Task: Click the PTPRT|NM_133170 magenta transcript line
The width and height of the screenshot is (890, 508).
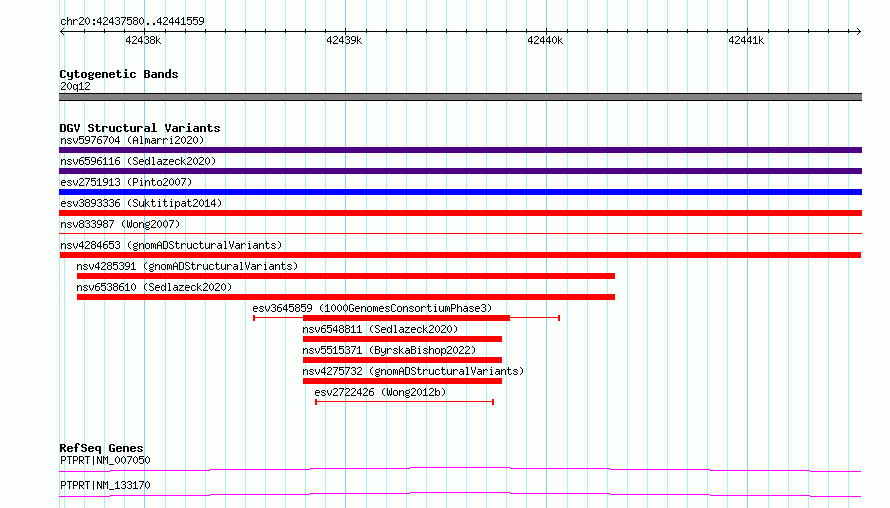Action: [x=460, y=494]
